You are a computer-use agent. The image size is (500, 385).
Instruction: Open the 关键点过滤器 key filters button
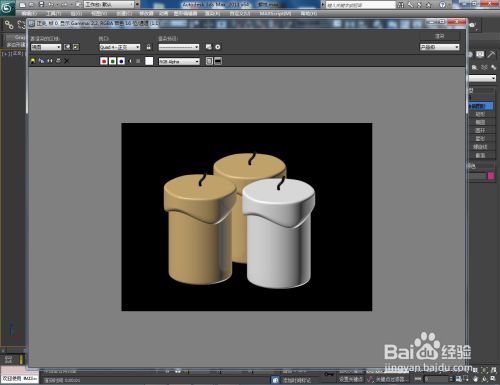point(387,379)
